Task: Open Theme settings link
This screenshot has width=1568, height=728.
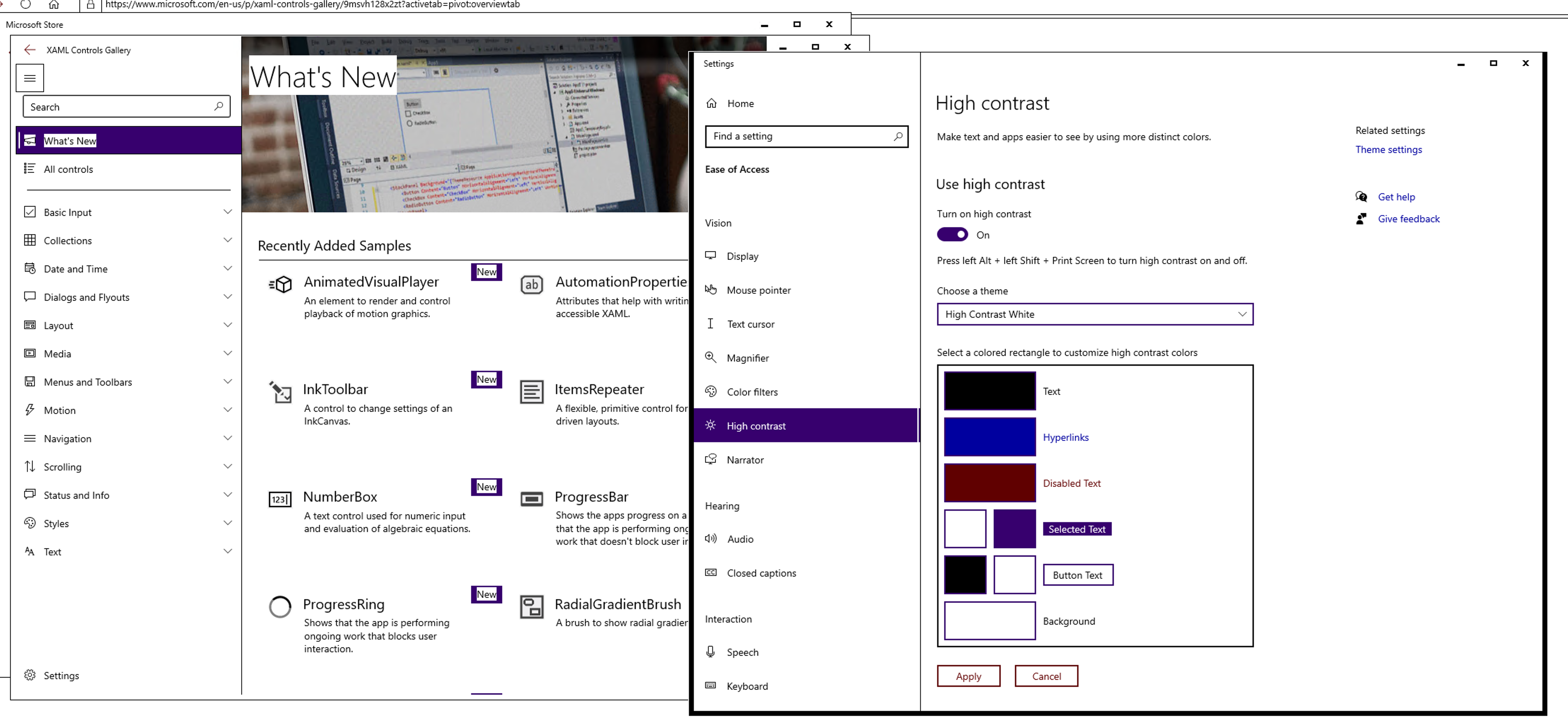Action: pyautogui.click(x=1388, y=150)
